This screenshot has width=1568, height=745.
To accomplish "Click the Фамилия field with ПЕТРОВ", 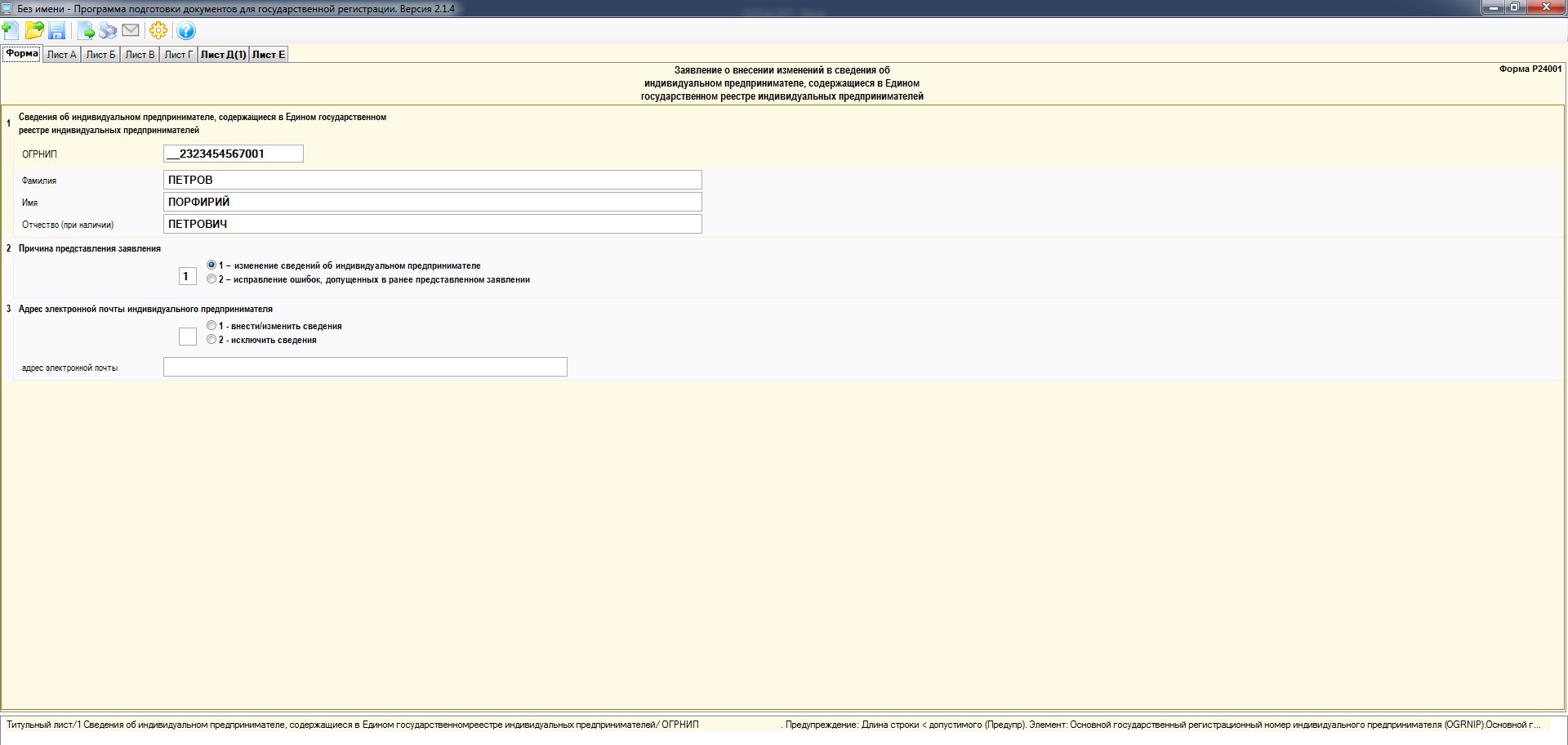I will pos(433,180).
